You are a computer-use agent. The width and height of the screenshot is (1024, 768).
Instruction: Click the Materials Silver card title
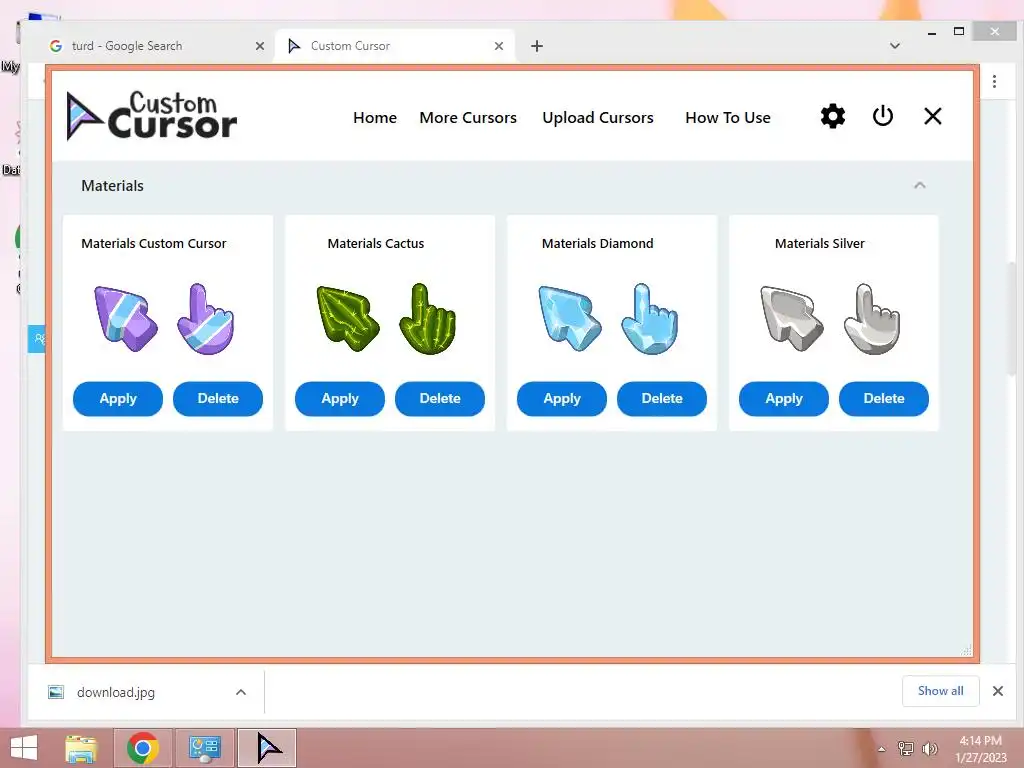point(820,243)
